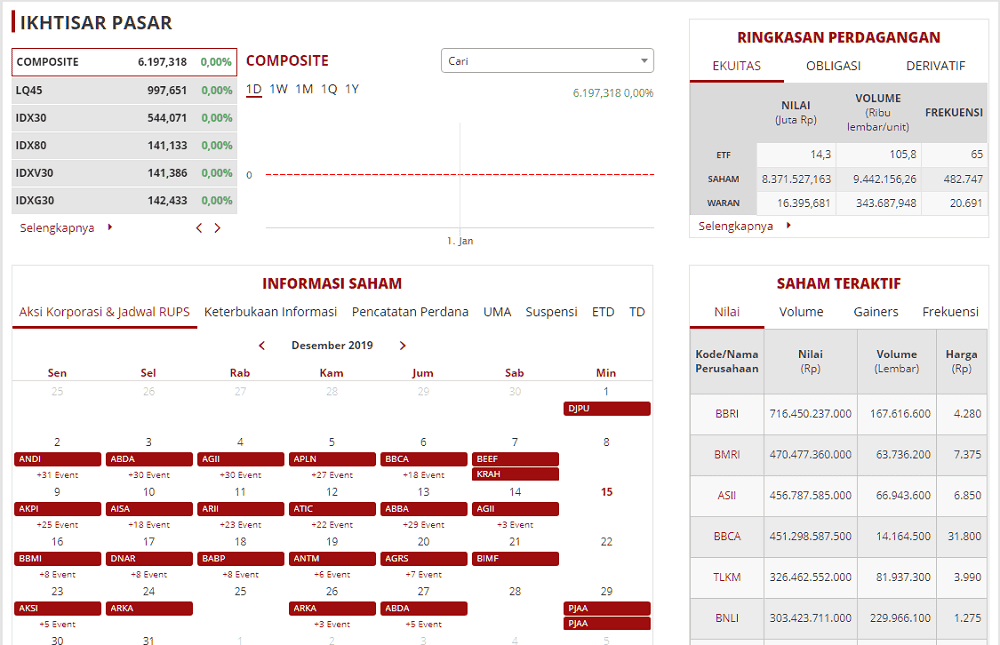Image resolution: width=1000 pixels, height=645 pixels.
Task: Select the 1Y chart range
Action: pos(352,89)
